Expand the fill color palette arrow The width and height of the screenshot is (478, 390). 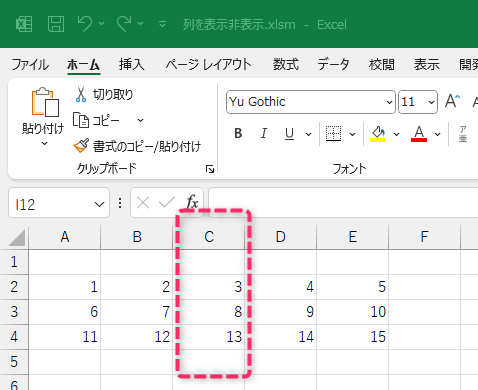(396, 134)
